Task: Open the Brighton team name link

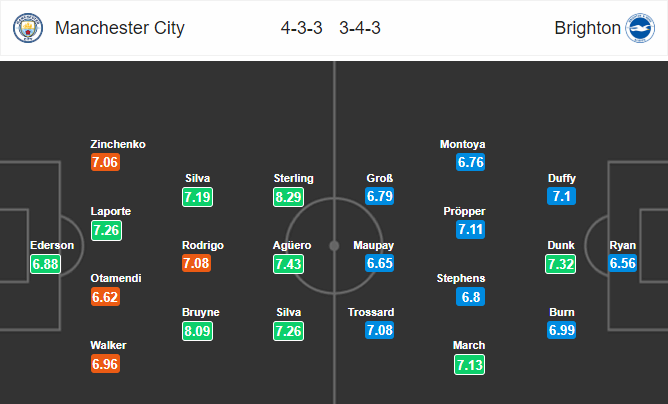Action: click(587, 28)
